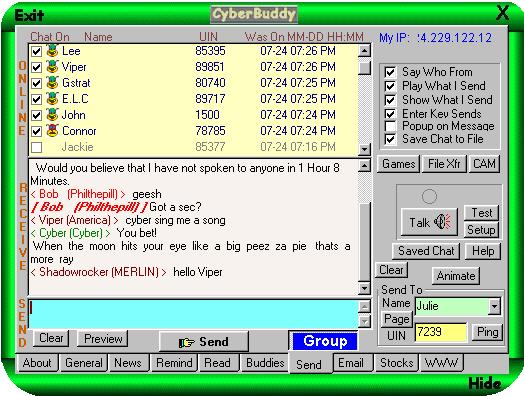Switch to the Buddies tab
This screenshot has height=396, width=524.
coord(265,363)
